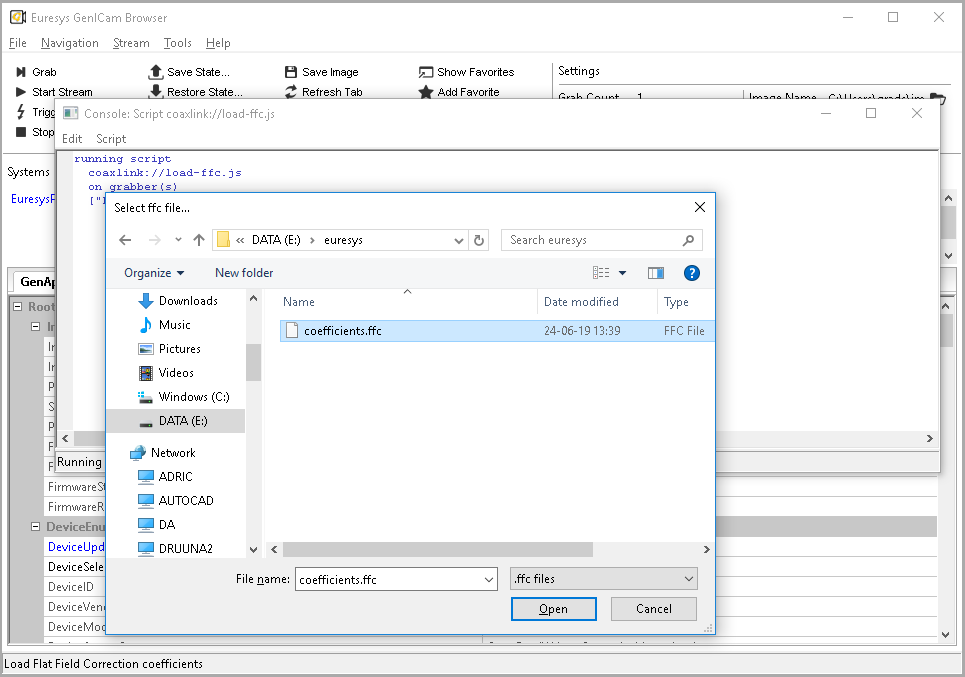Expand the File name combo box
Image resolution: width=965 pixels, height=677 pixels.
[489, 578]
